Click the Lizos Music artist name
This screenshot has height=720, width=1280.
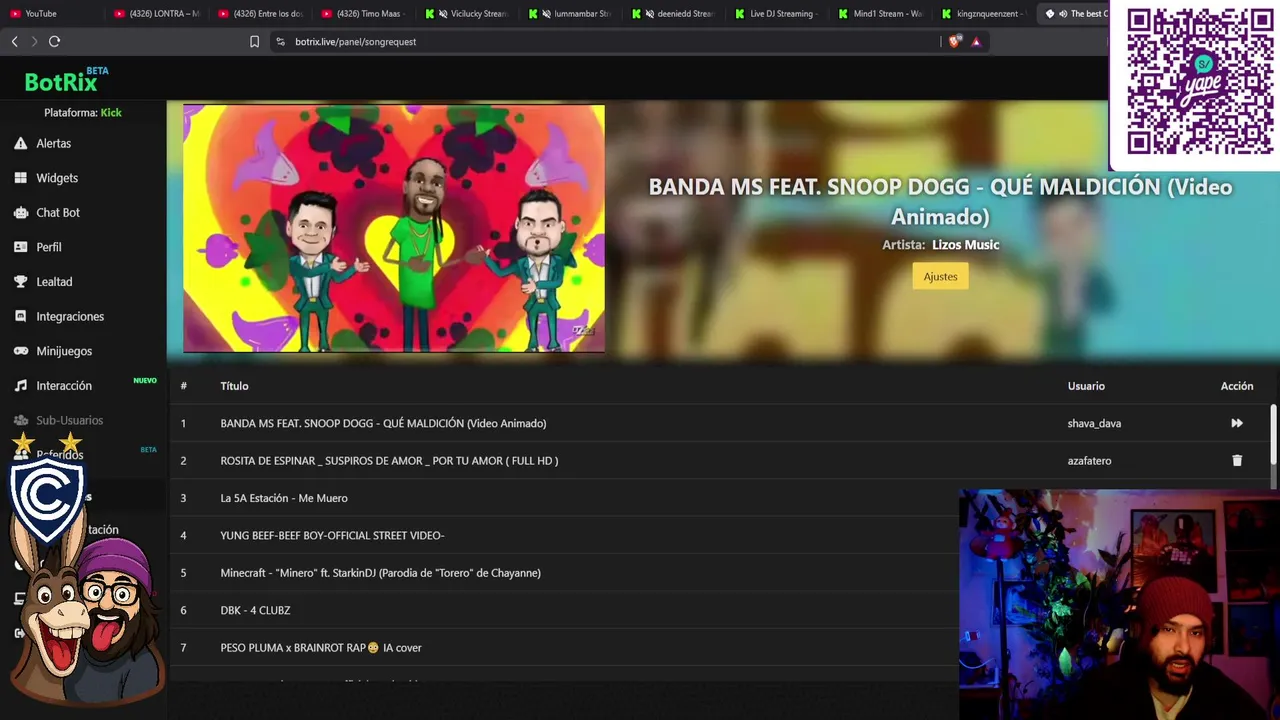(x=965, y=244)
